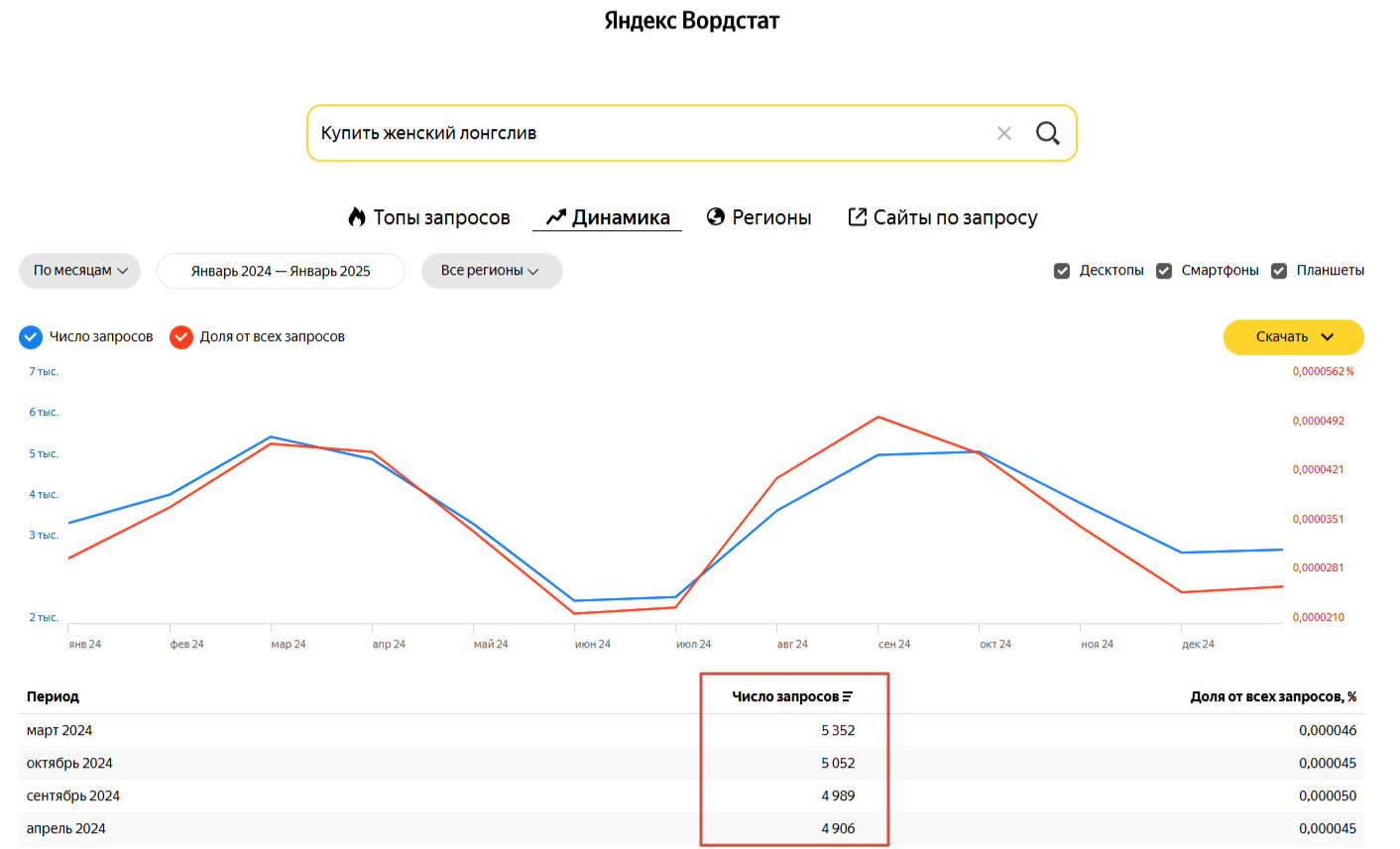Click the external link icon beside Сайты по запросу

point(858,217)
